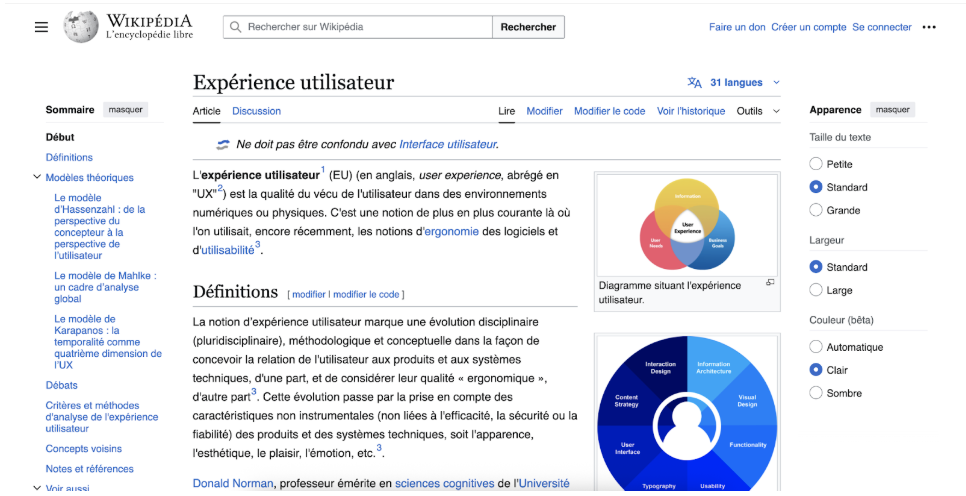The image size is (966, 496).
Task: Go to Critères et méthodes d'analyse entry
Action: [102, 417]
